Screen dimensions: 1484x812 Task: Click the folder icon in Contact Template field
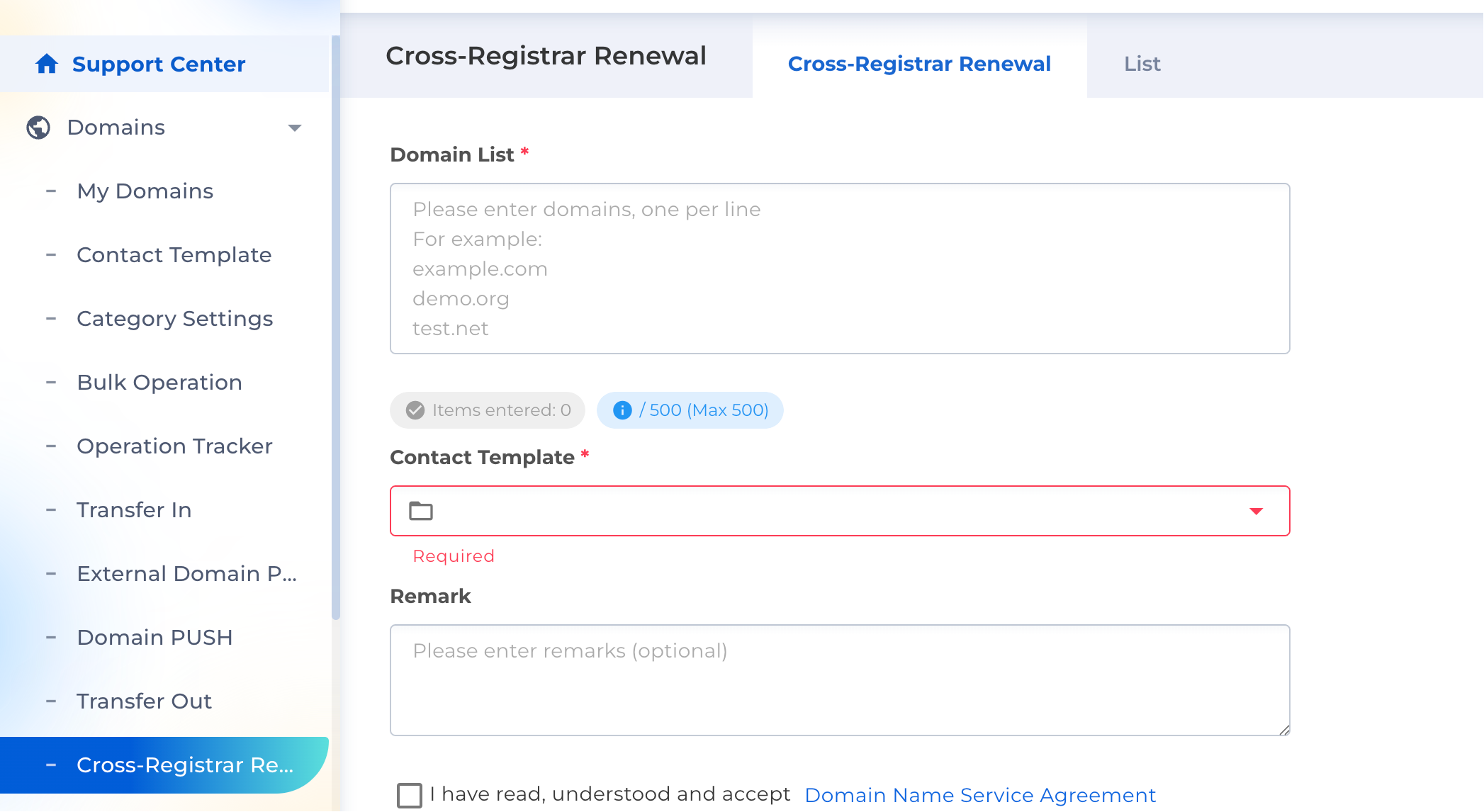tap(421, 511)
